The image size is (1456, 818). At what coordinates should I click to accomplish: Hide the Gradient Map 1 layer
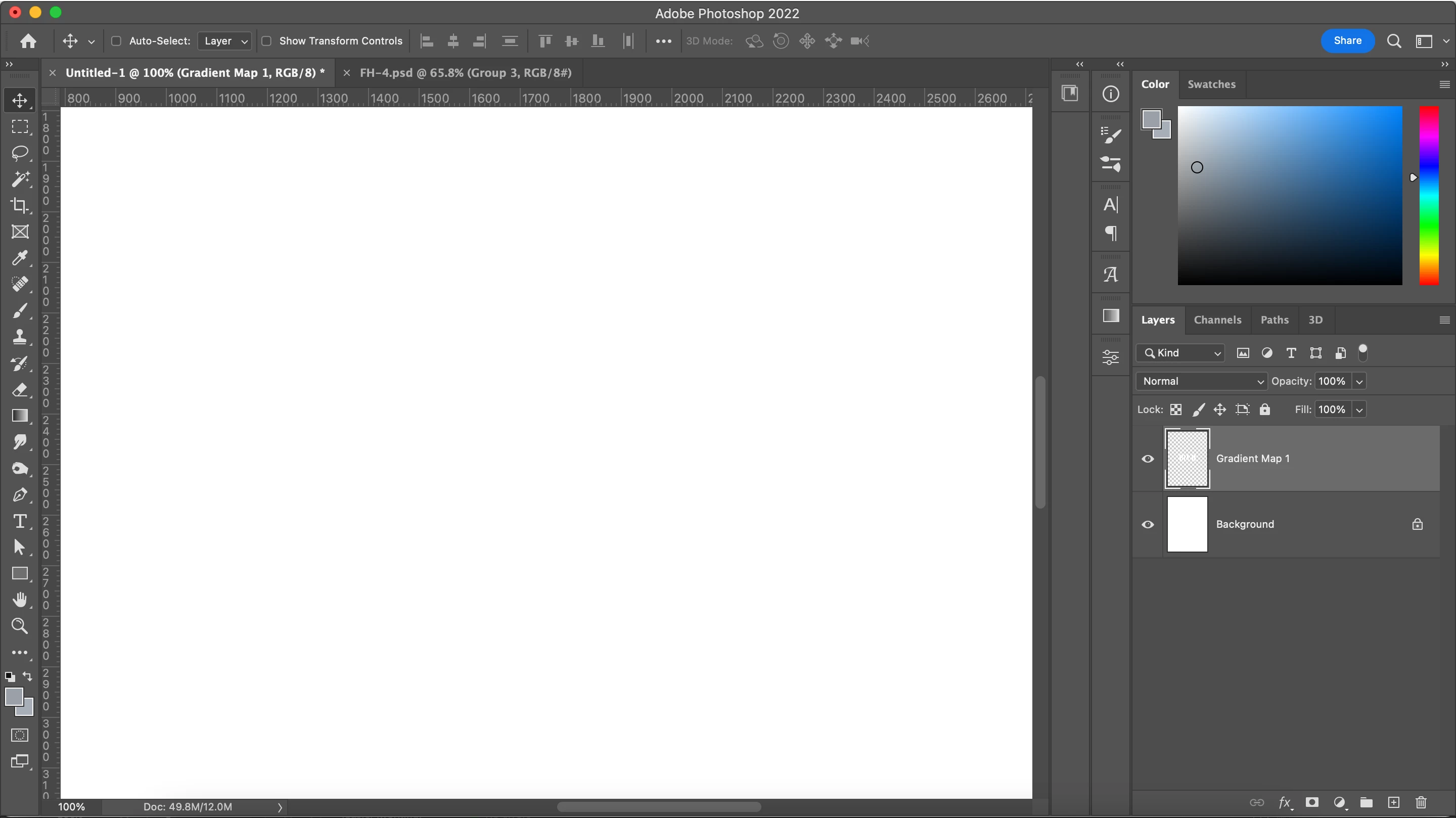click(x=1148, y=459)
